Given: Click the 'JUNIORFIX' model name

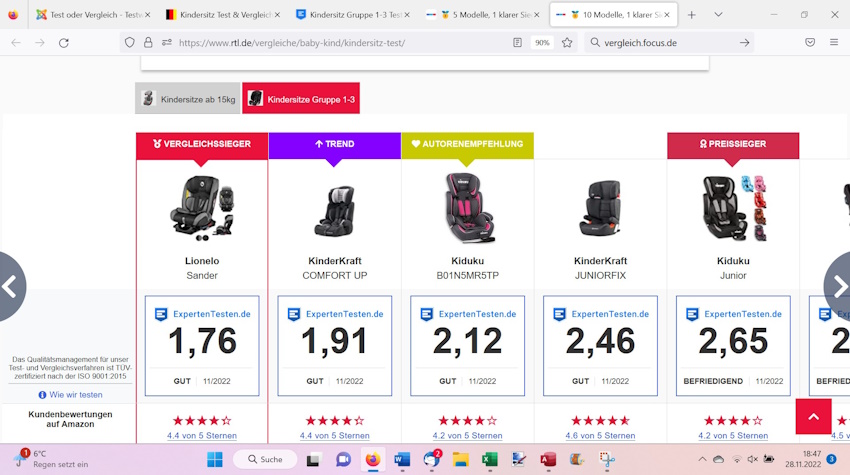Looking at the screenshot, I should click(x=600, y=275).
